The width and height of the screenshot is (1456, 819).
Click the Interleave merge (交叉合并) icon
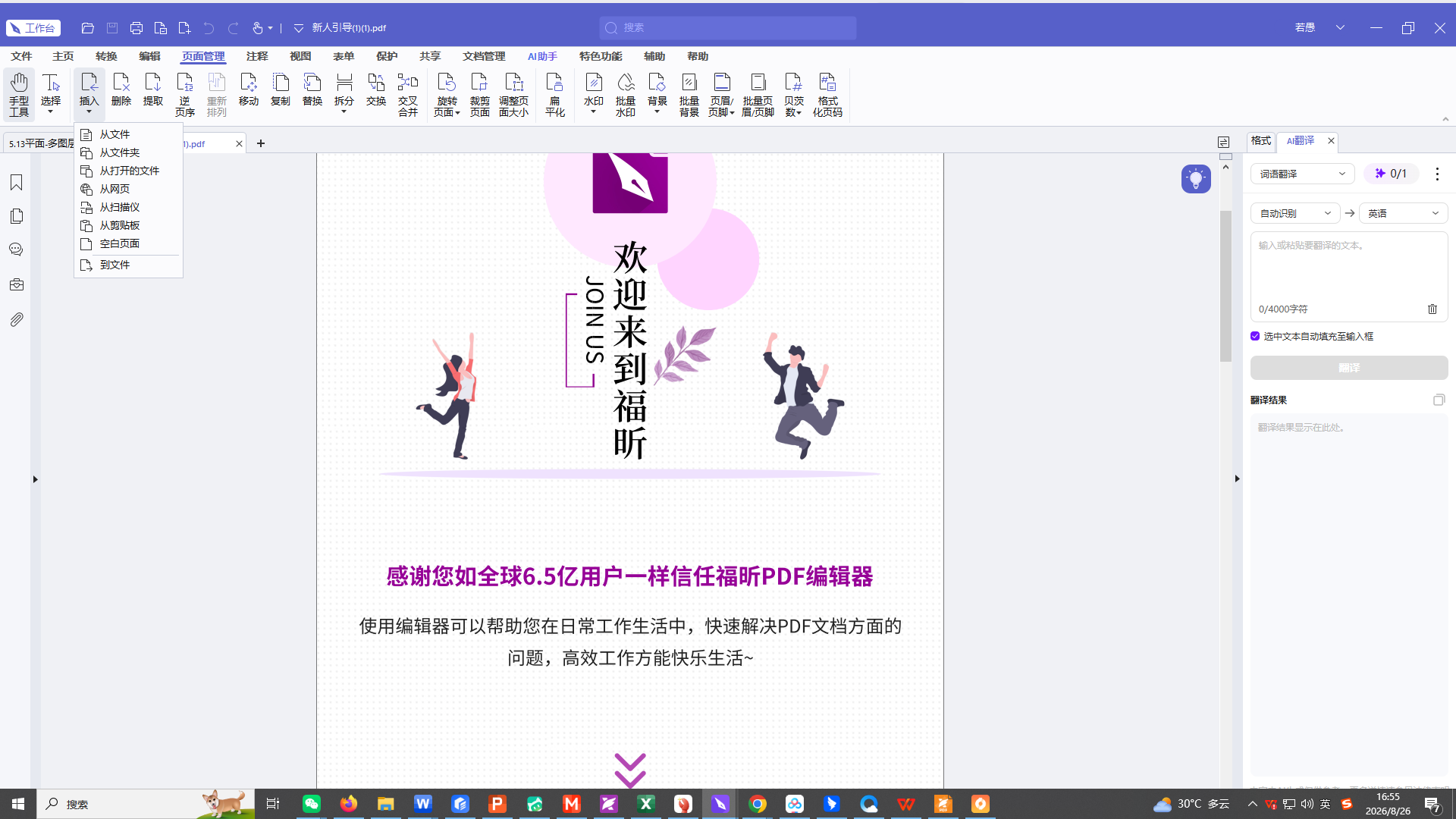click(408, 94)
